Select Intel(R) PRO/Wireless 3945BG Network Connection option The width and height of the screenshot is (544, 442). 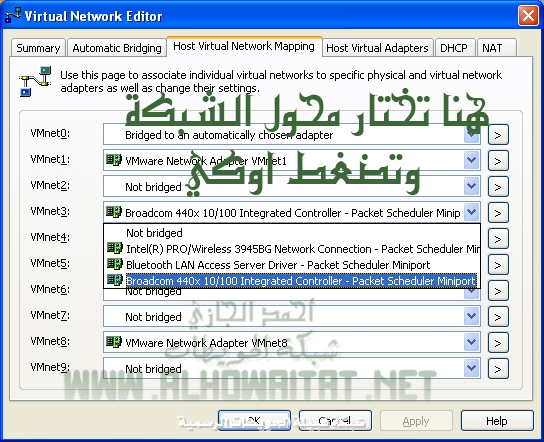[292, 249]
